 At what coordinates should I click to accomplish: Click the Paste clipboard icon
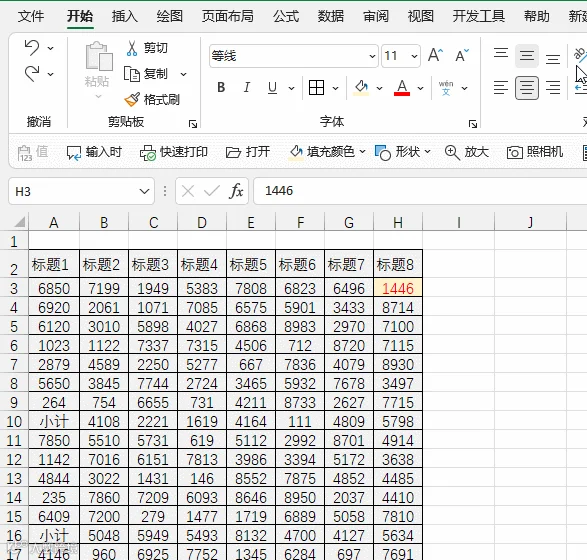pos(99,56)
